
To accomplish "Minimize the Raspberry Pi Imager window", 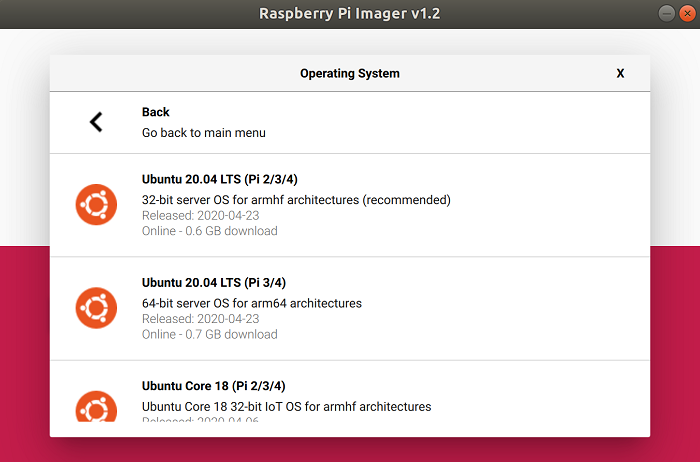I will point(667,14).
